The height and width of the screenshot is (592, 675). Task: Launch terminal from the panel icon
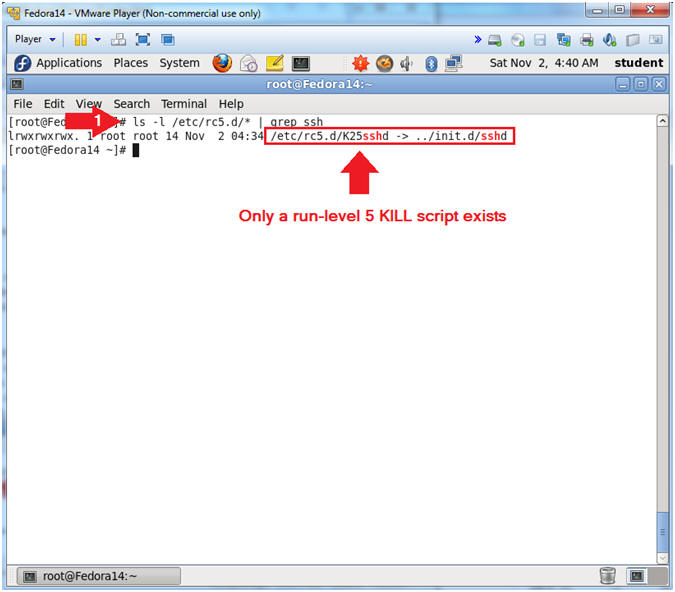click(x=300, y=64)
